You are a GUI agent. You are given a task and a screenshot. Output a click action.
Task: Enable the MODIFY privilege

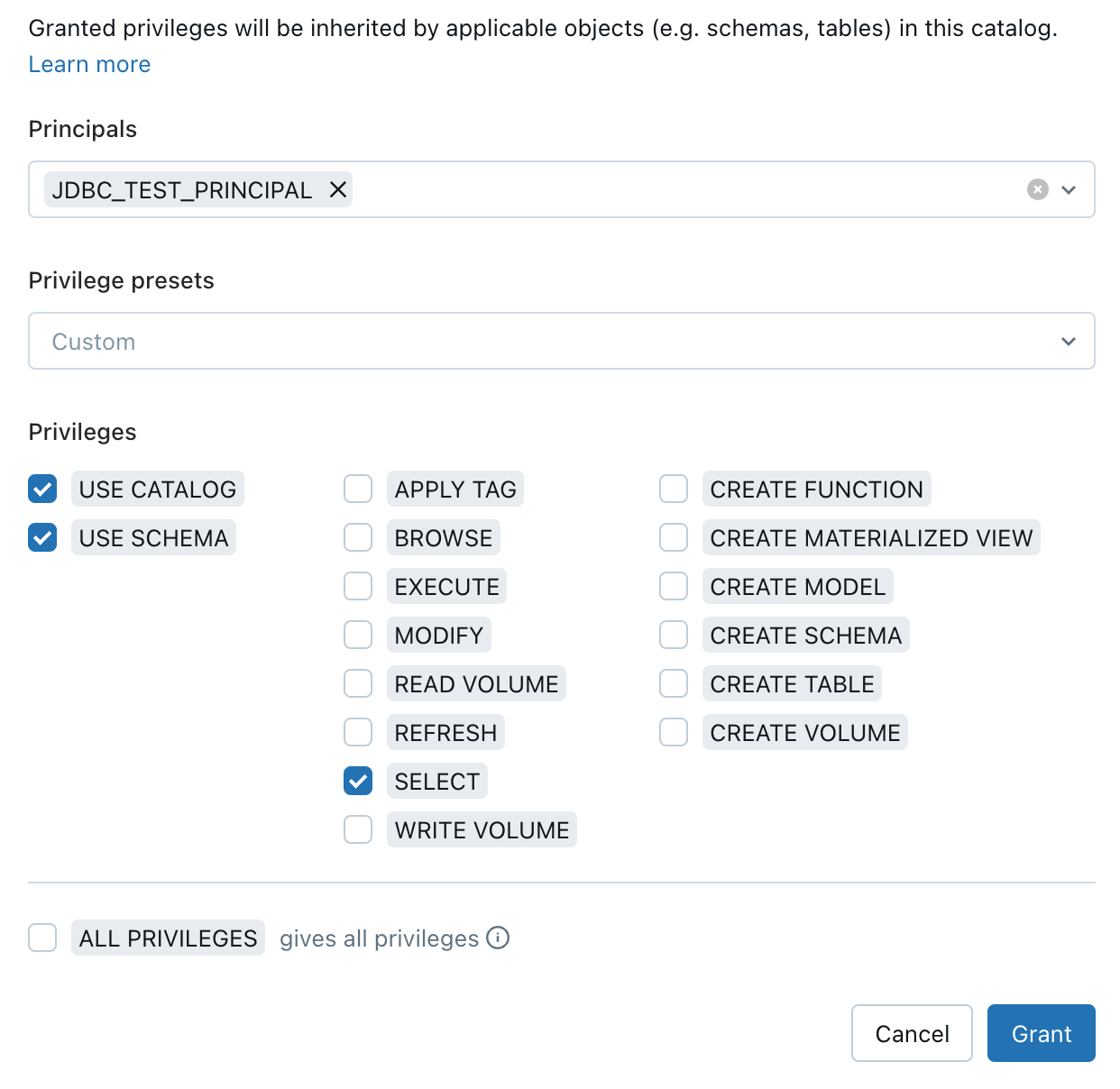click(358, 635)
